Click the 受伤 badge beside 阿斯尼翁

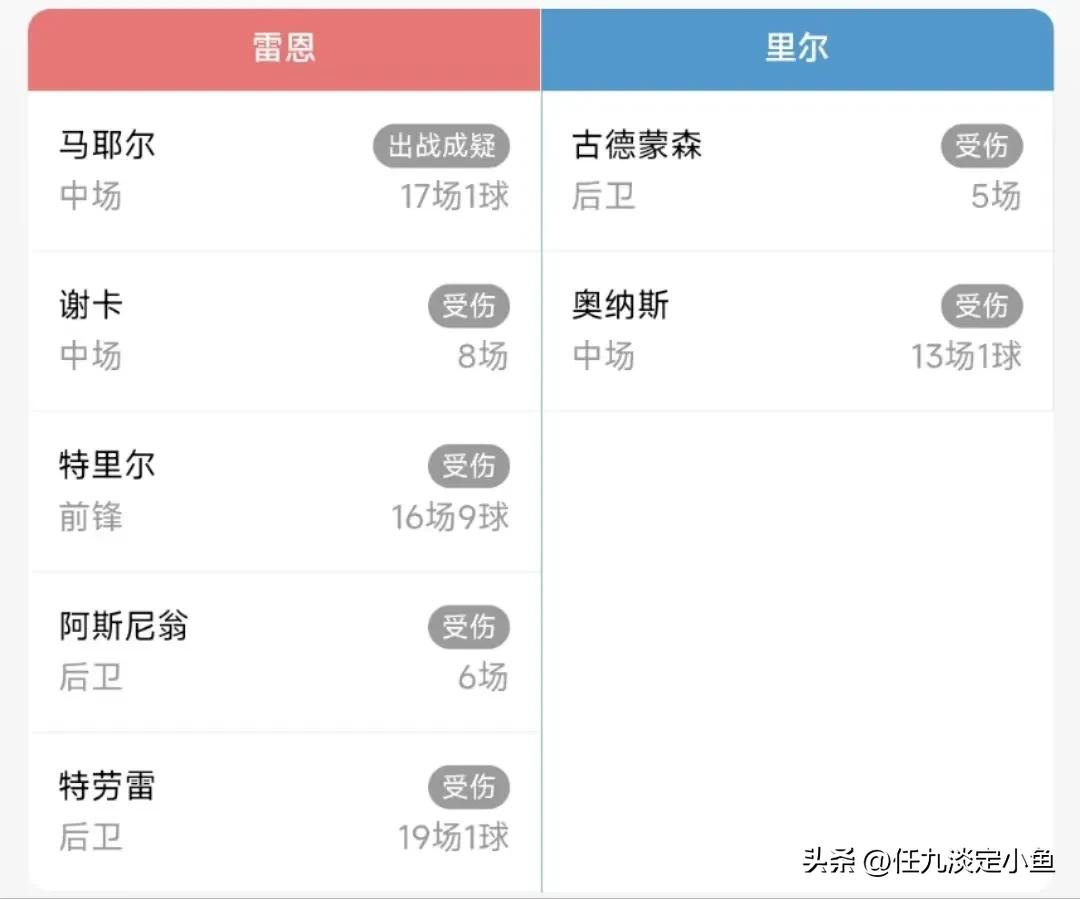pos(470,627)
